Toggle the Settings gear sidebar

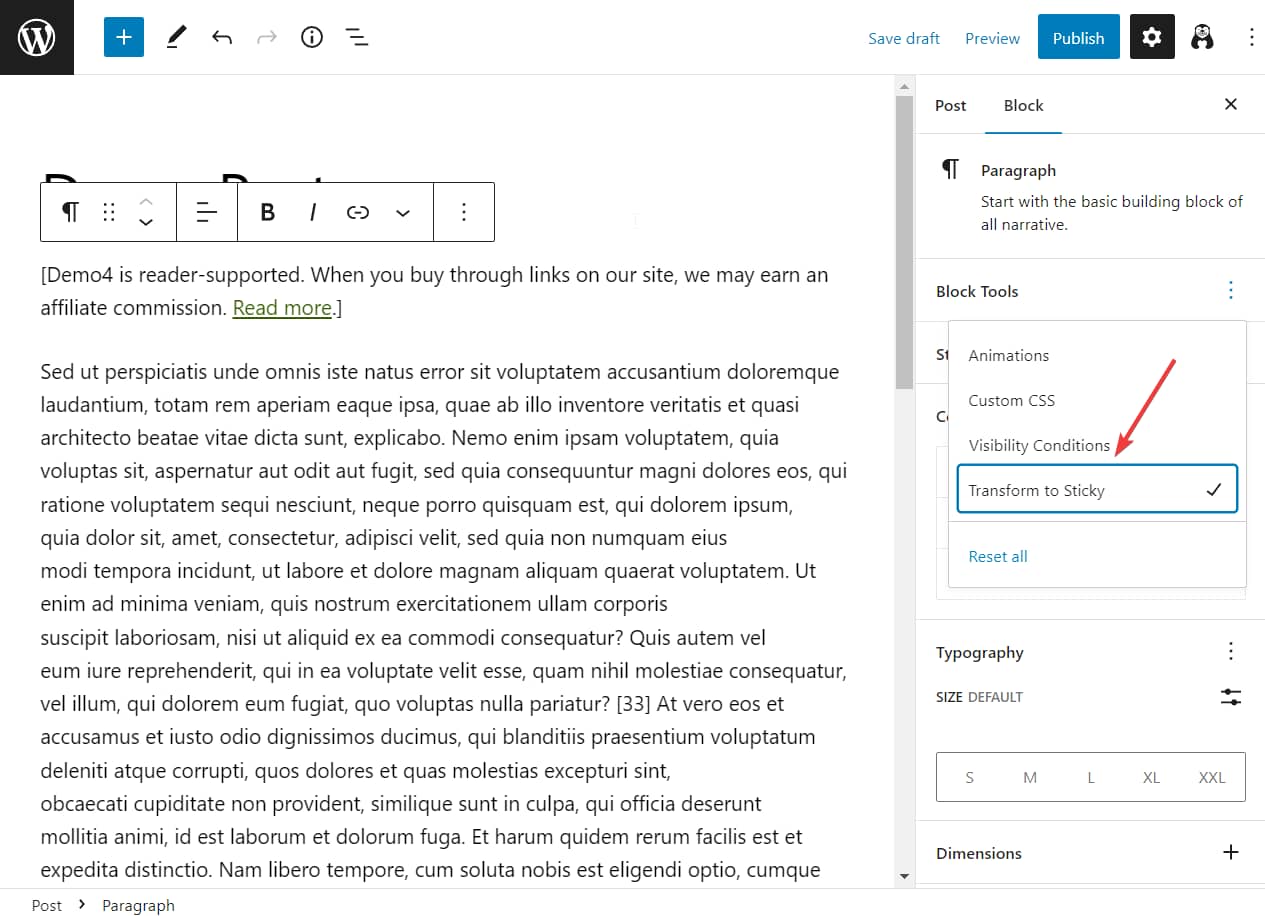1152,37
